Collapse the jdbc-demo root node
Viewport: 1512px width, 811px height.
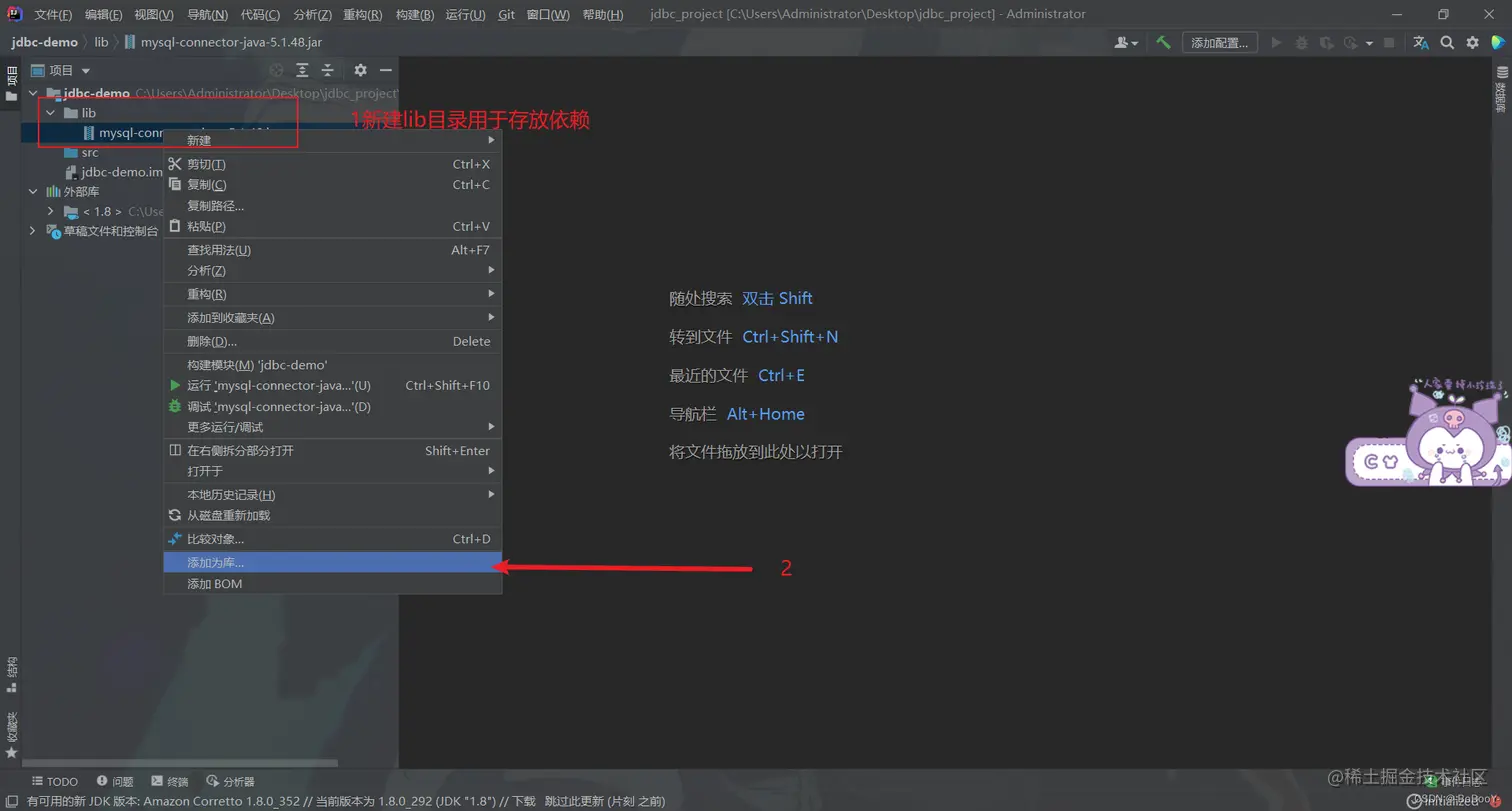[x=34, y=93]
